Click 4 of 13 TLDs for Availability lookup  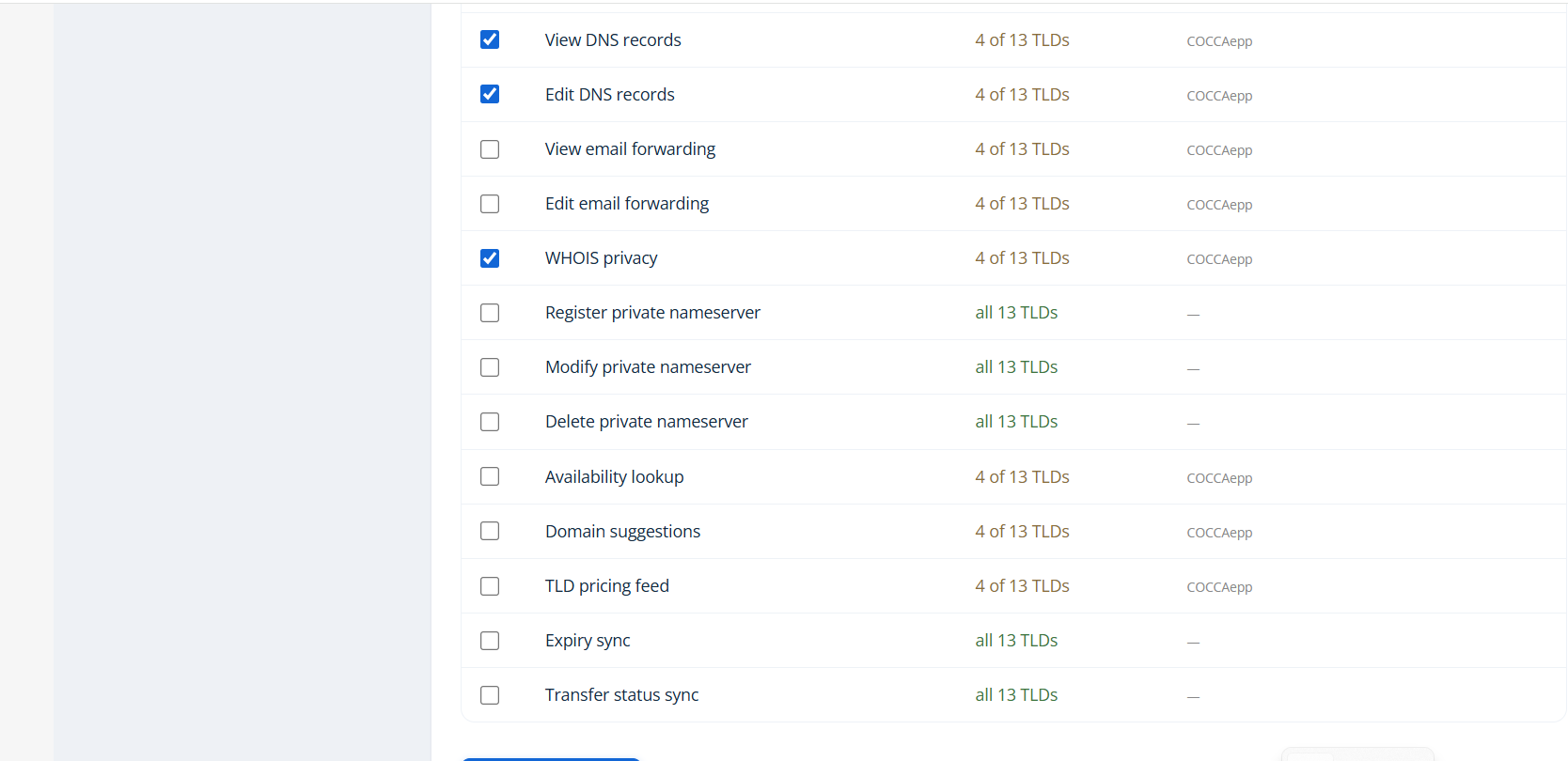[x=1022, y=476]
